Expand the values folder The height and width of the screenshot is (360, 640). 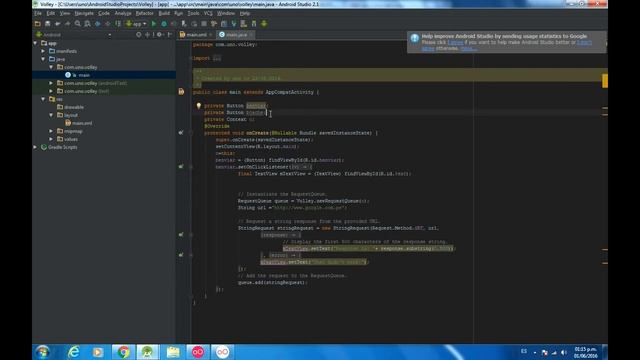point(51,139)
